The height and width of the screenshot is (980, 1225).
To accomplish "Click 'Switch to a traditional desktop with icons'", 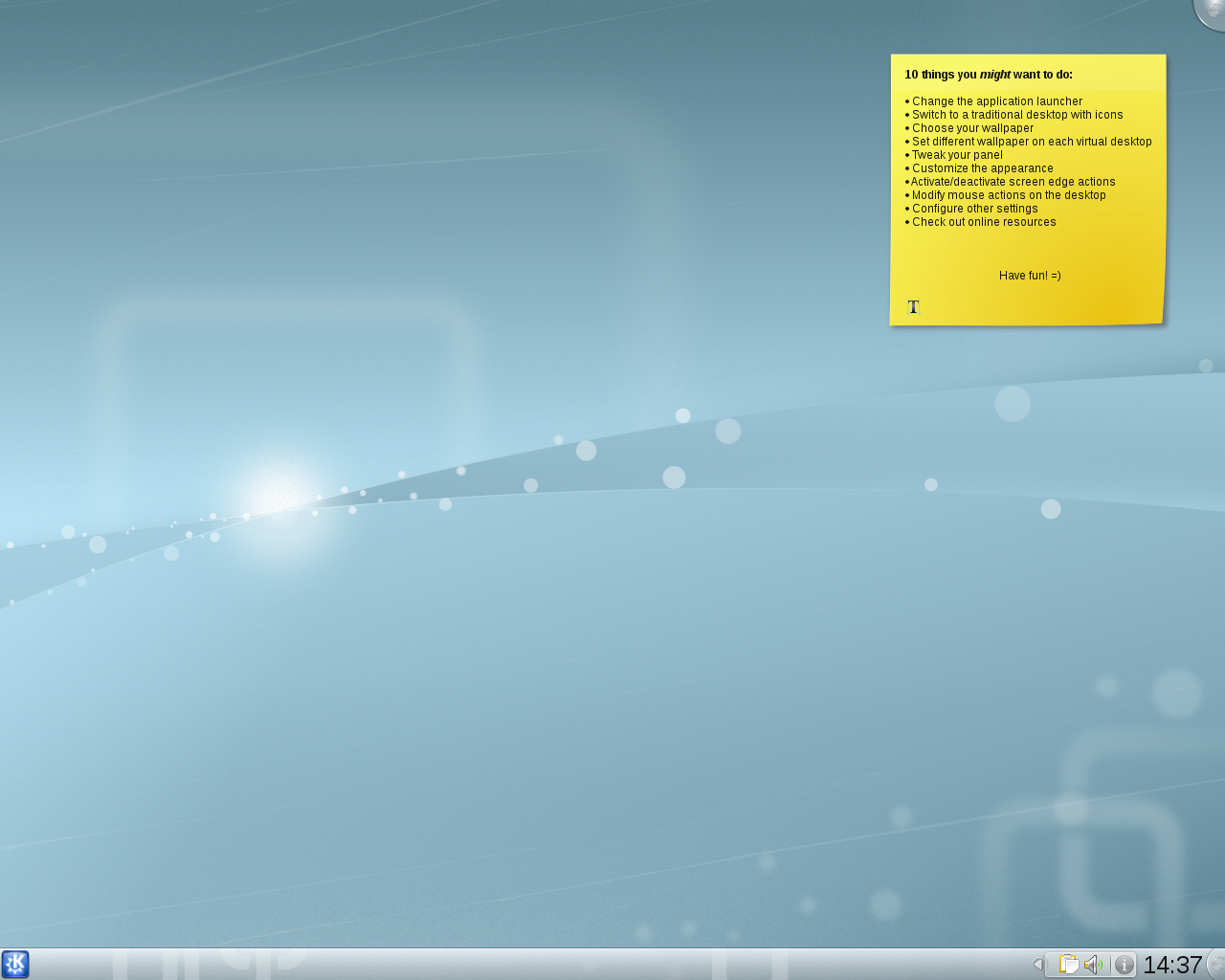I will [1017, 115].
